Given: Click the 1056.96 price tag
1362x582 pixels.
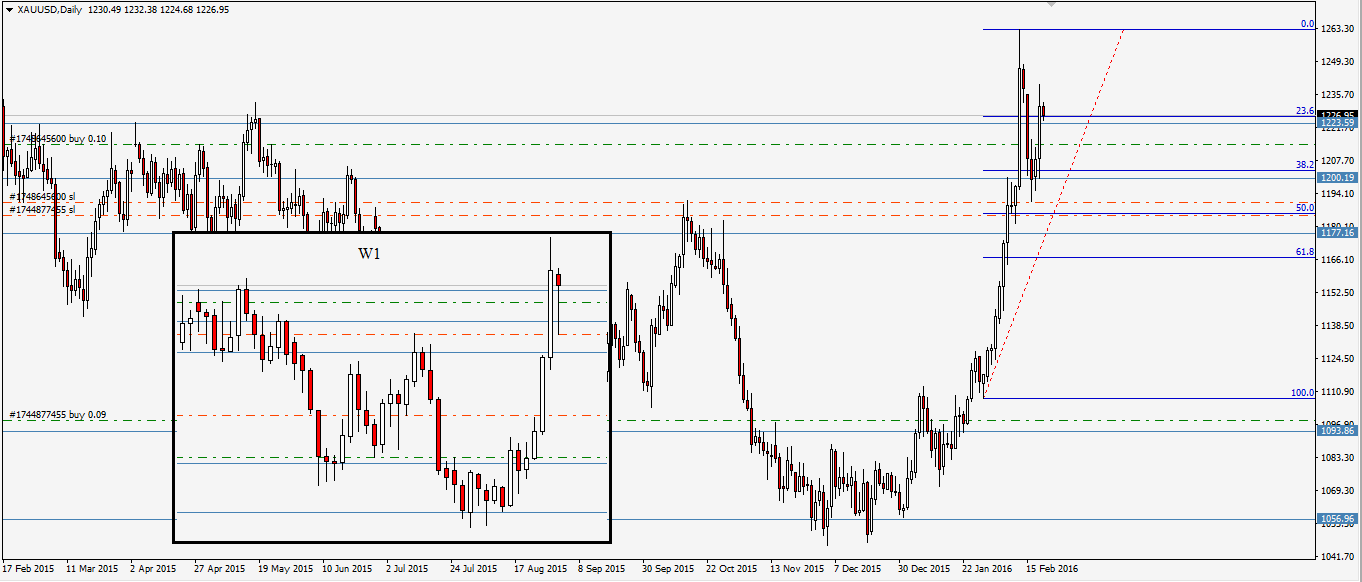Looking at the screenshot, I should coord(1337,519).
